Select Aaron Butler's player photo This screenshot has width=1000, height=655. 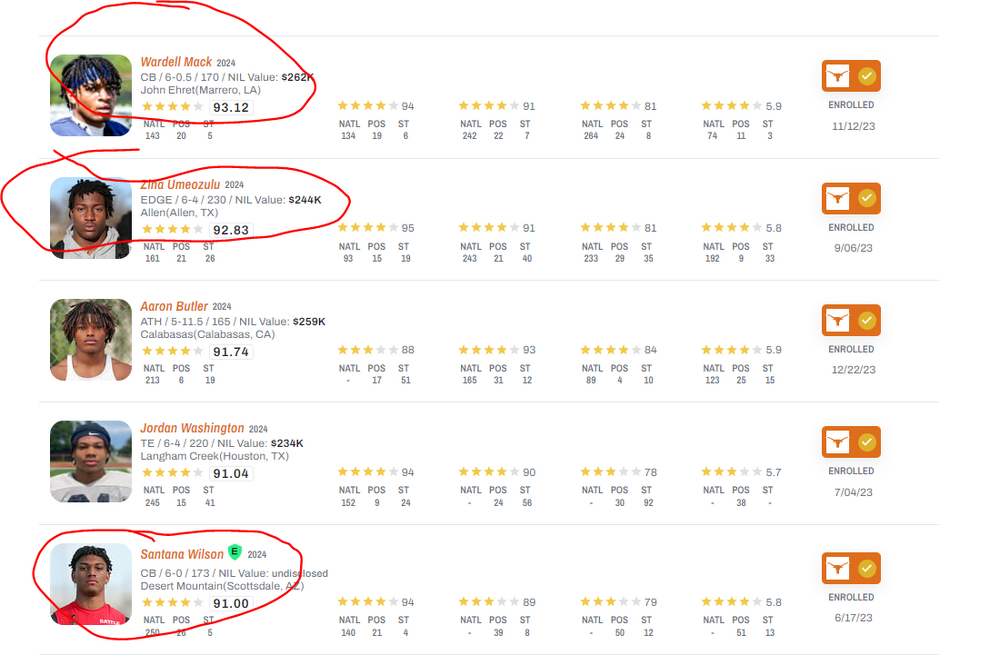[91, 340]
